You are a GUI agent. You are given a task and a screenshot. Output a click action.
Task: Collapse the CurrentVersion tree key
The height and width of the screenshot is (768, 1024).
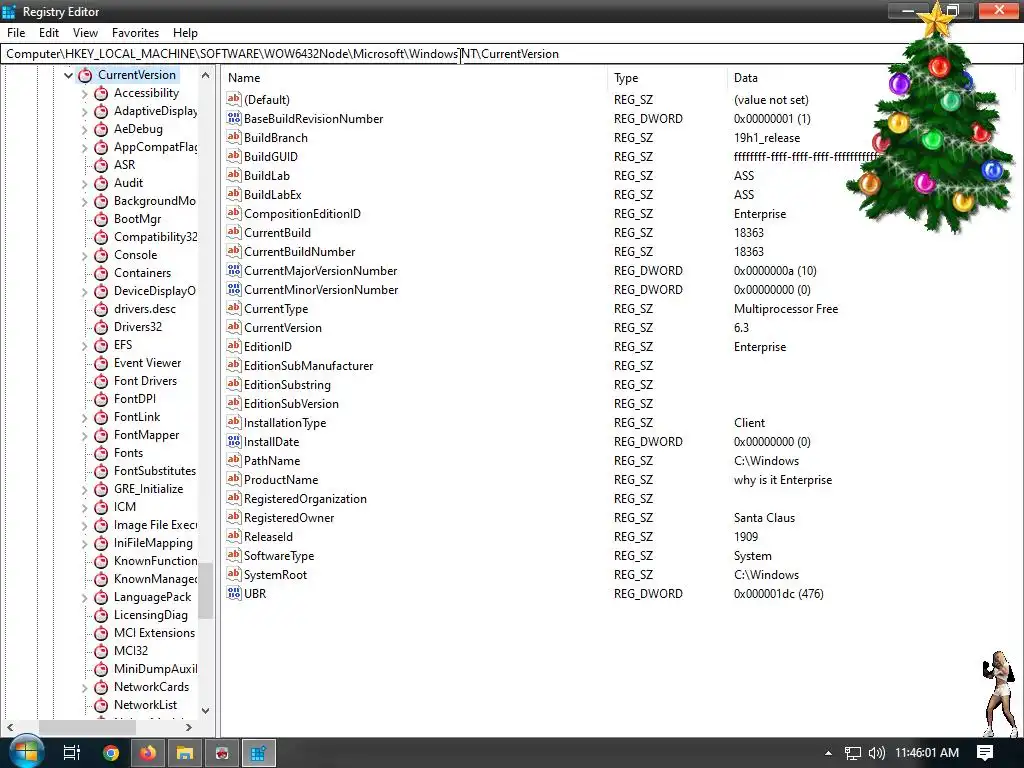pyautogui.click(x=68, y=75)
